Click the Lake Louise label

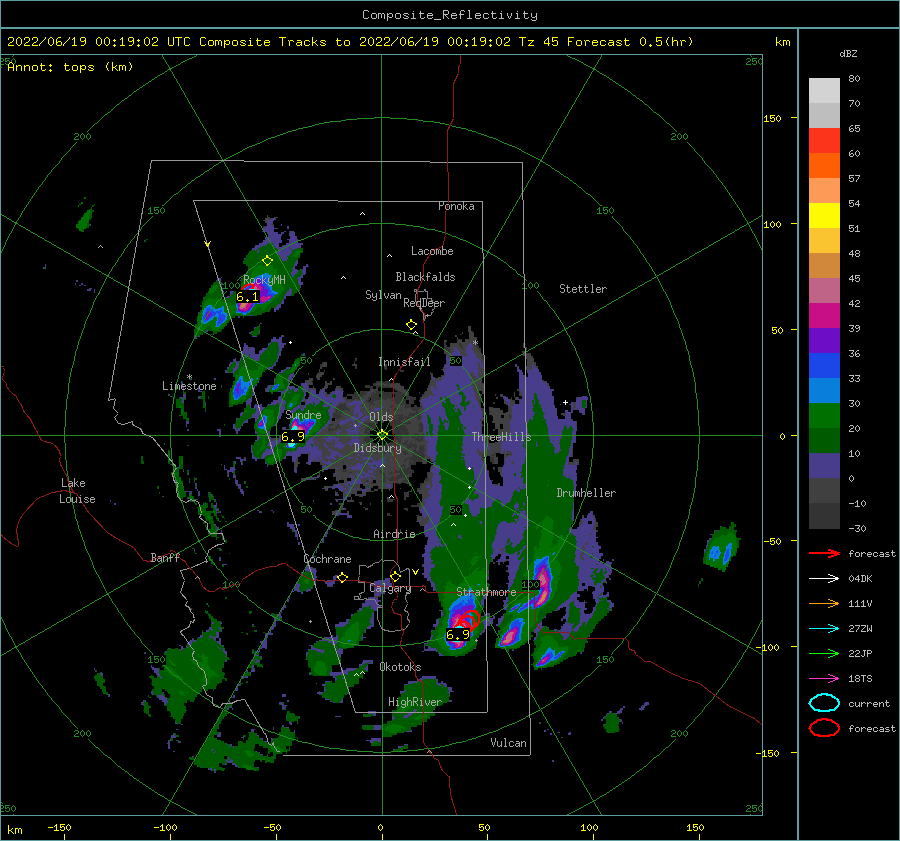[77, 491]
